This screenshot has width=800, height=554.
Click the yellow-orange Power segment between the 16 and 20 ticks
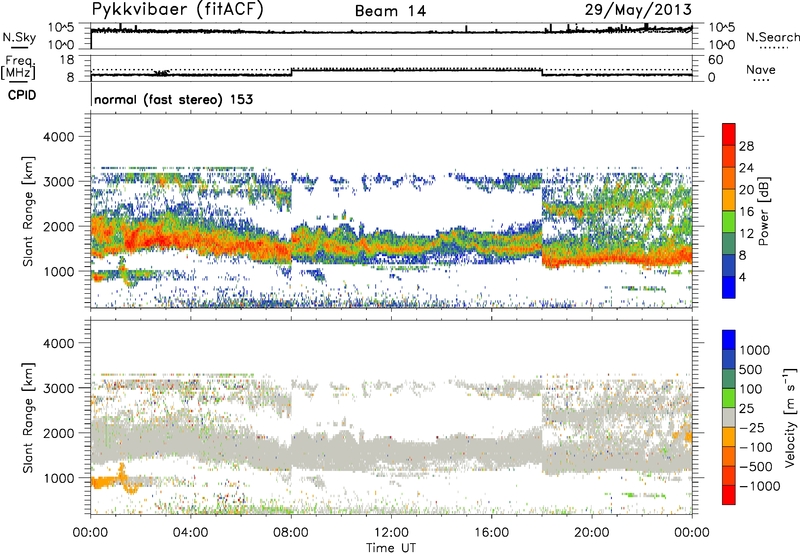click(x=729, y=199)
